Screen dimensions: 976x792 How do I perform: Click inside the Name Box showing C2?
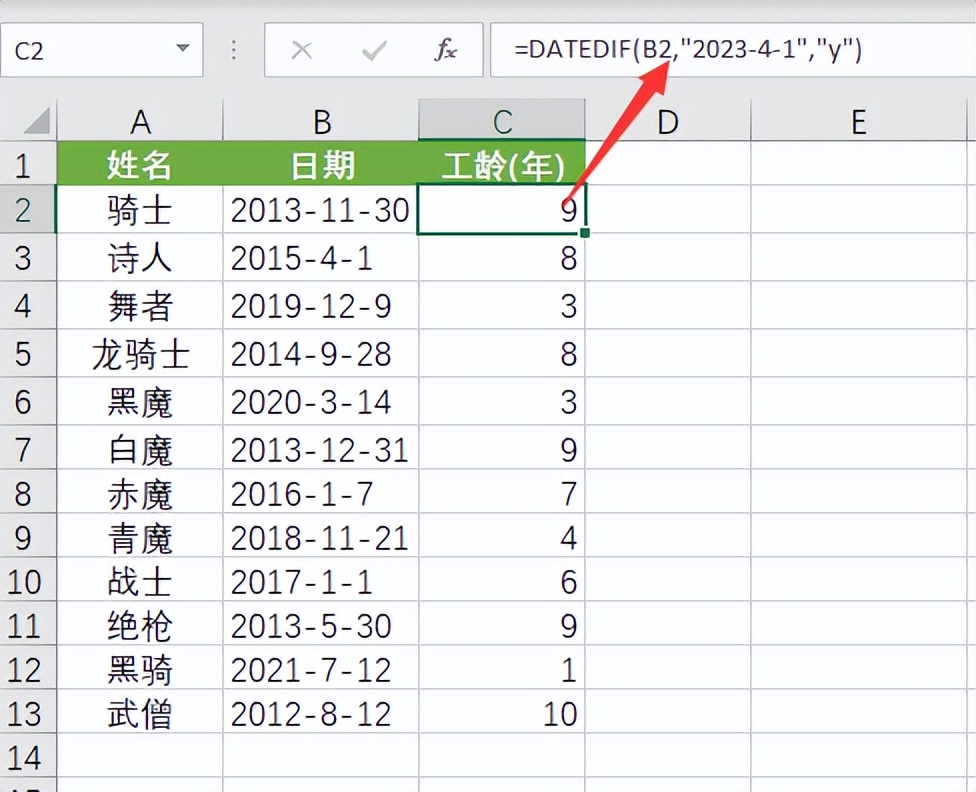pos(80,49)
